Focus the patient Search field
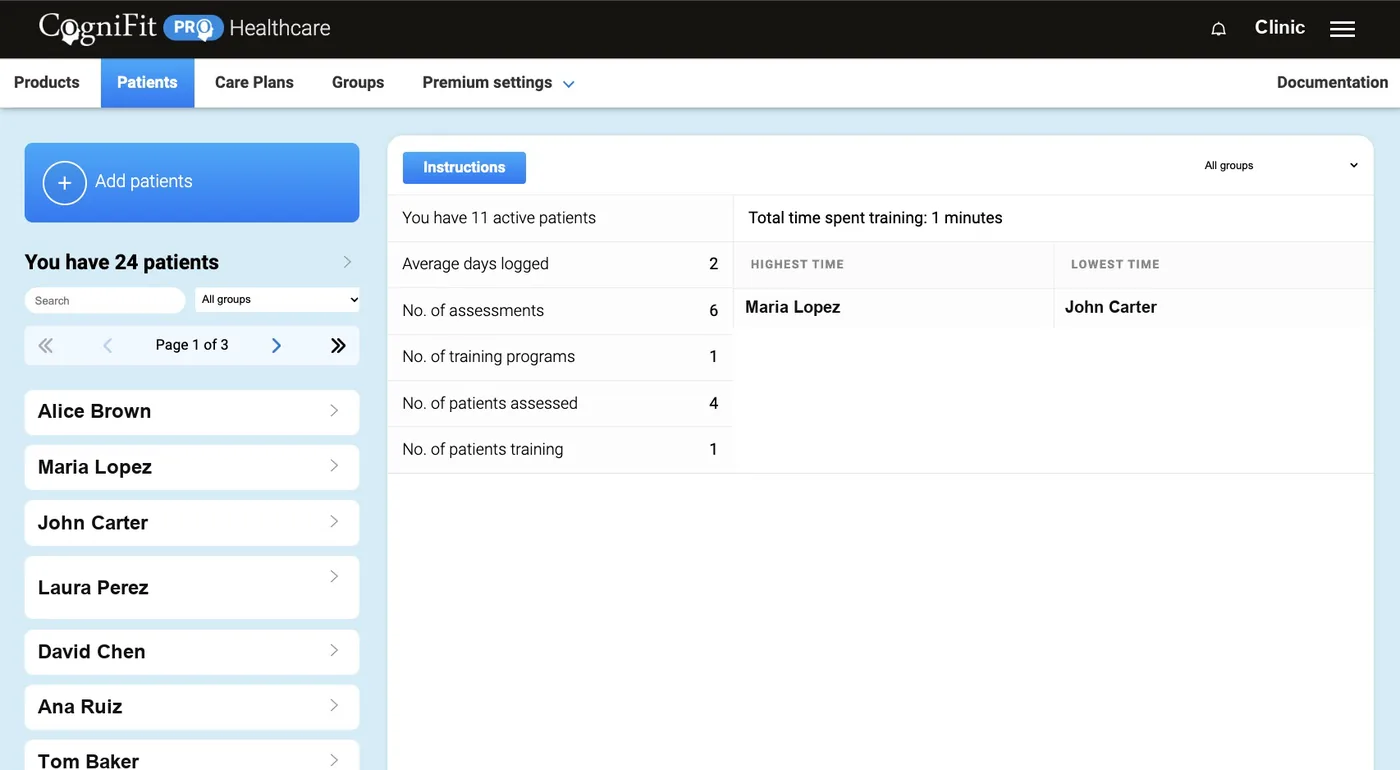 pos(105,300)
